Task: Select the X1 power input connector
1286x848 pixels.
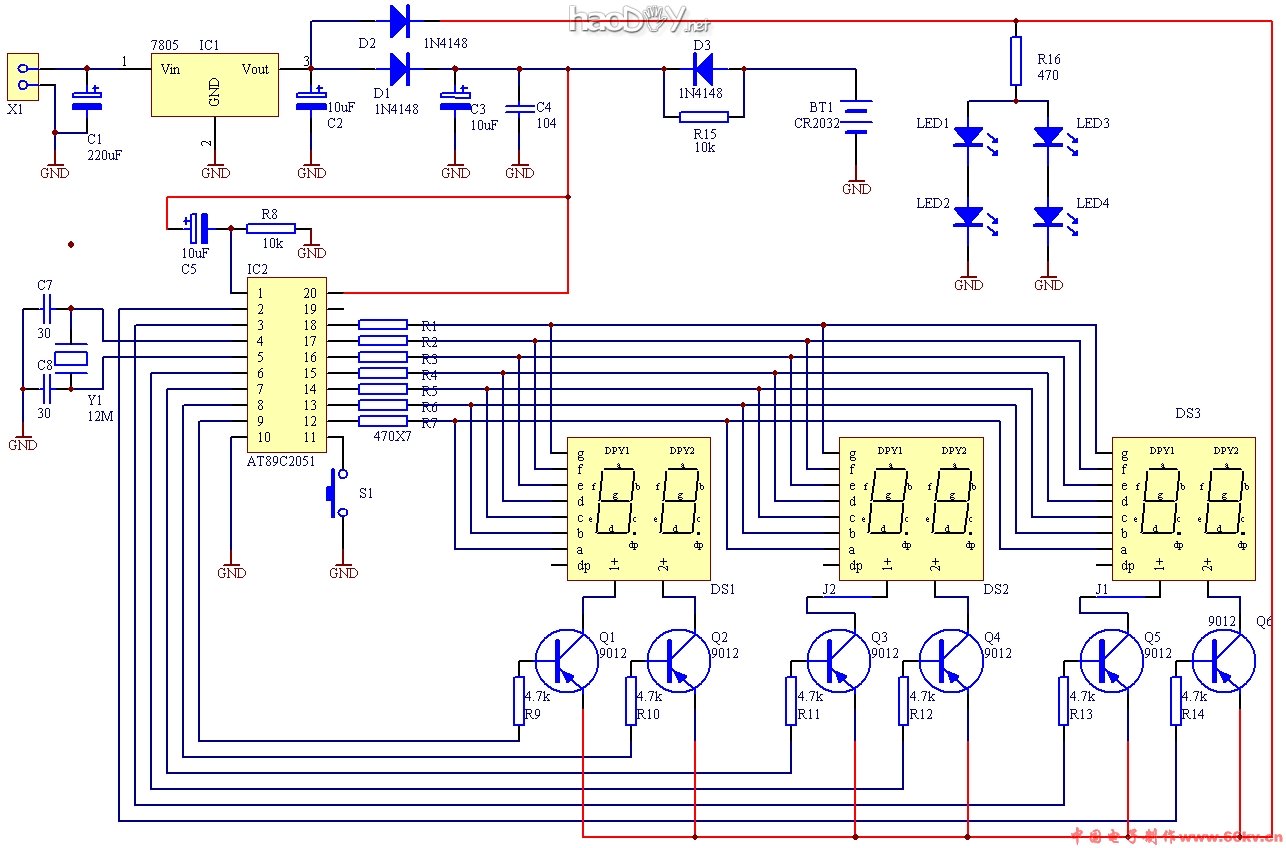Action: tap(23, 77)
